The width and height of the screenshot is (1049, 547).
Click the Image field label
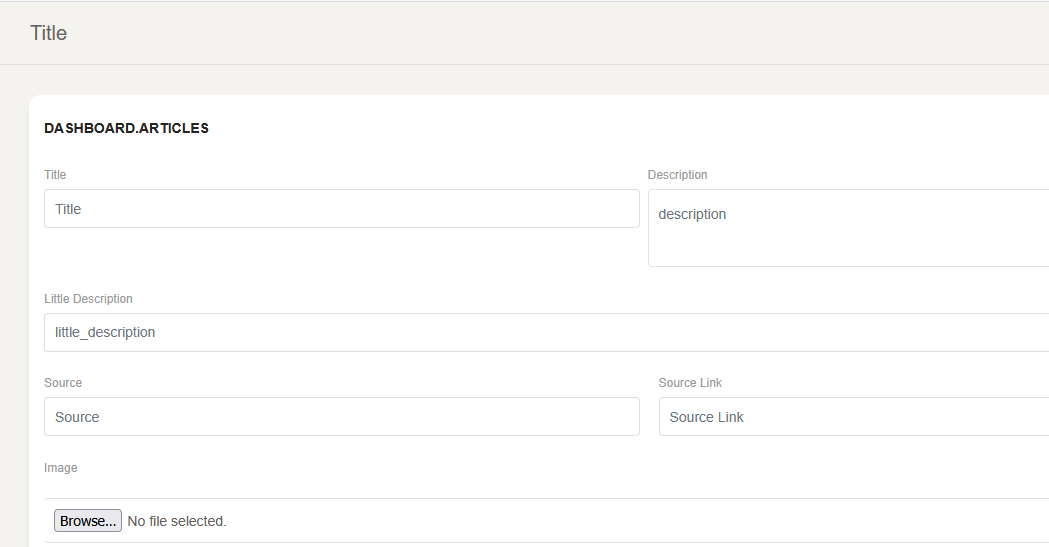click(60, 468)
